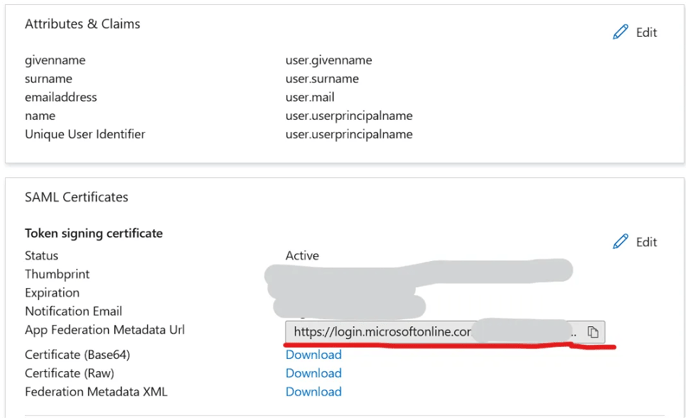
Task: Click the Active status value
Action: pos(302,255)
